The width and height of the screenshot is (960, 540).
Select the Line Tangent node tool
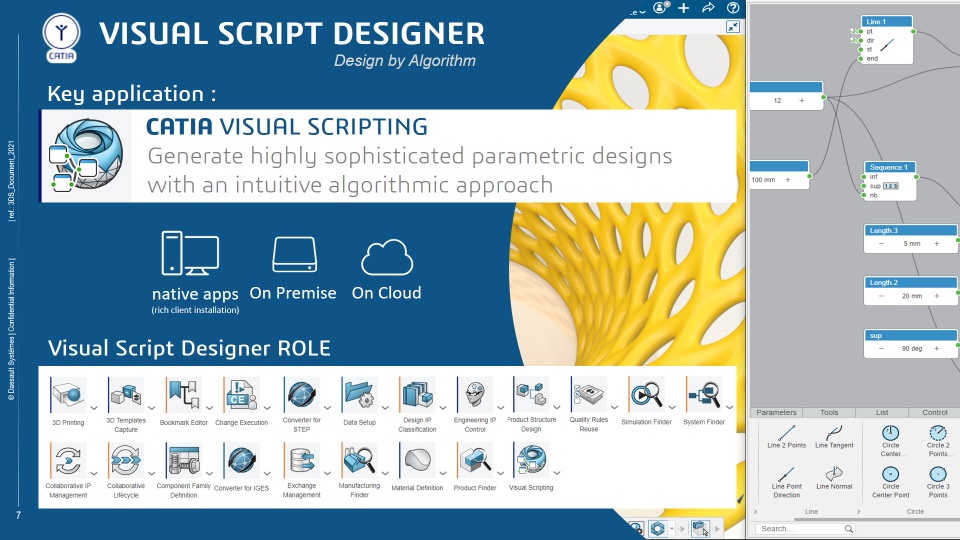pyautogui.click(x=834, y=437)
